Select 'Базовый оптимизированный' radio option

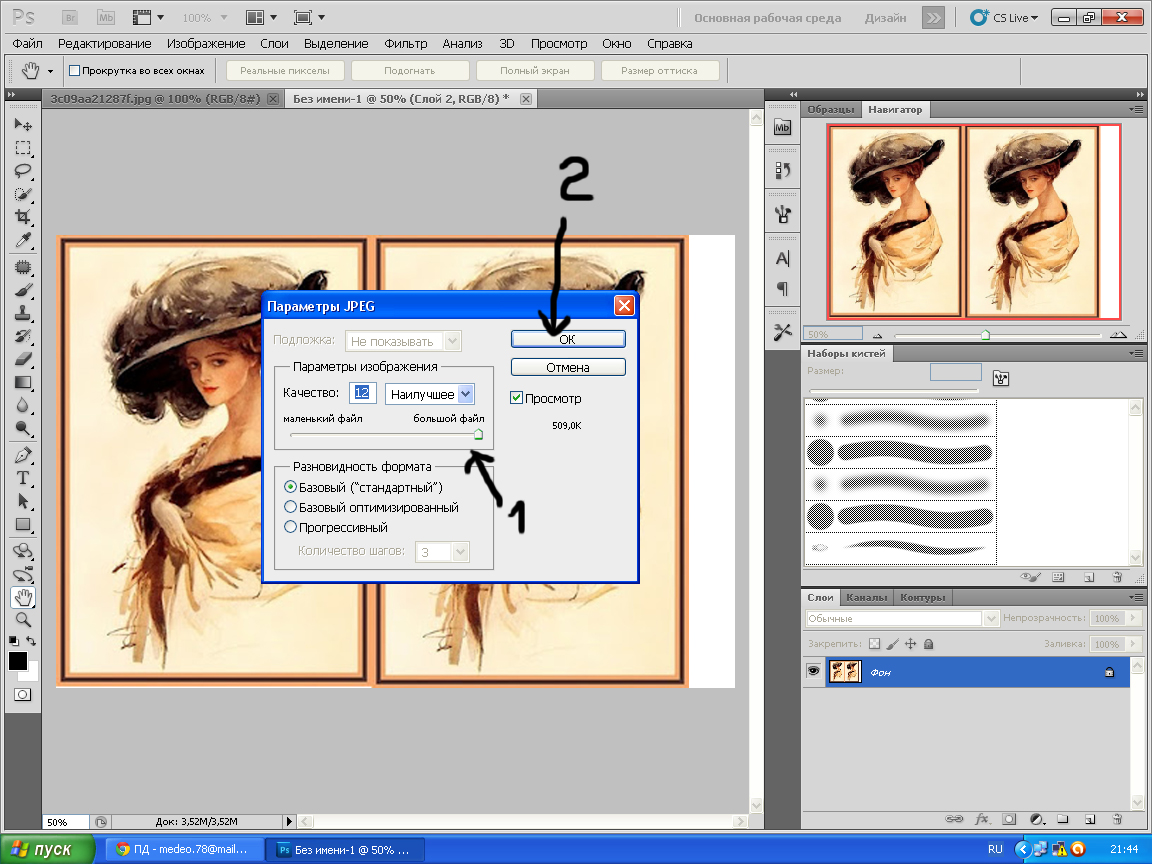[x=290, y=507]
